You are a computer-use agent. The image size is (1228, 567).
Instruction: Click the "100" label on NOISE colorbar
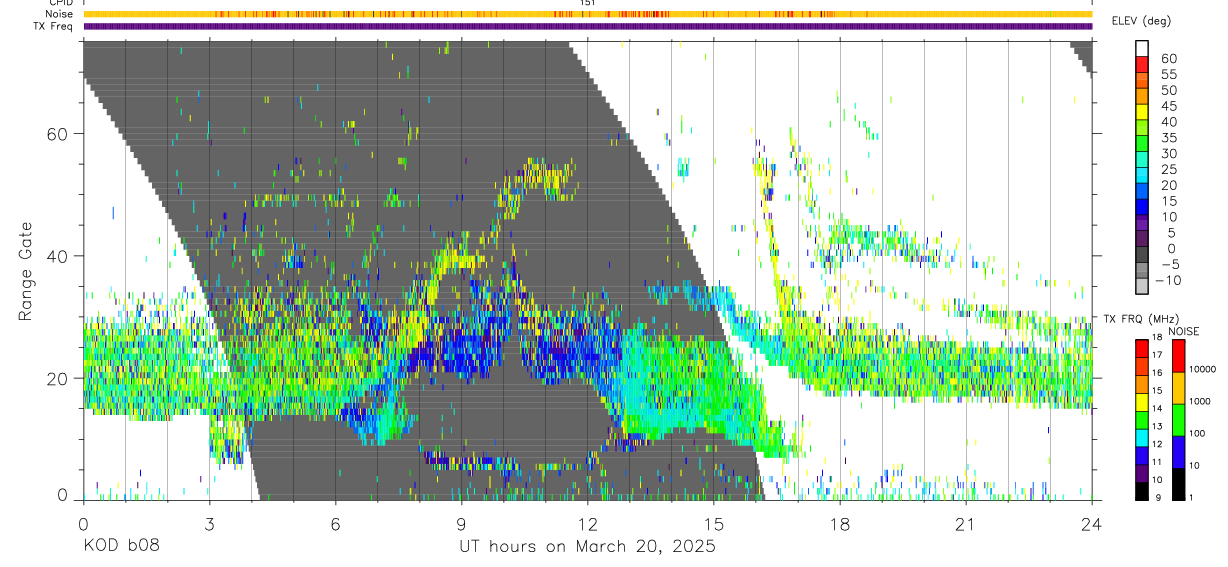pos(1197,433)
